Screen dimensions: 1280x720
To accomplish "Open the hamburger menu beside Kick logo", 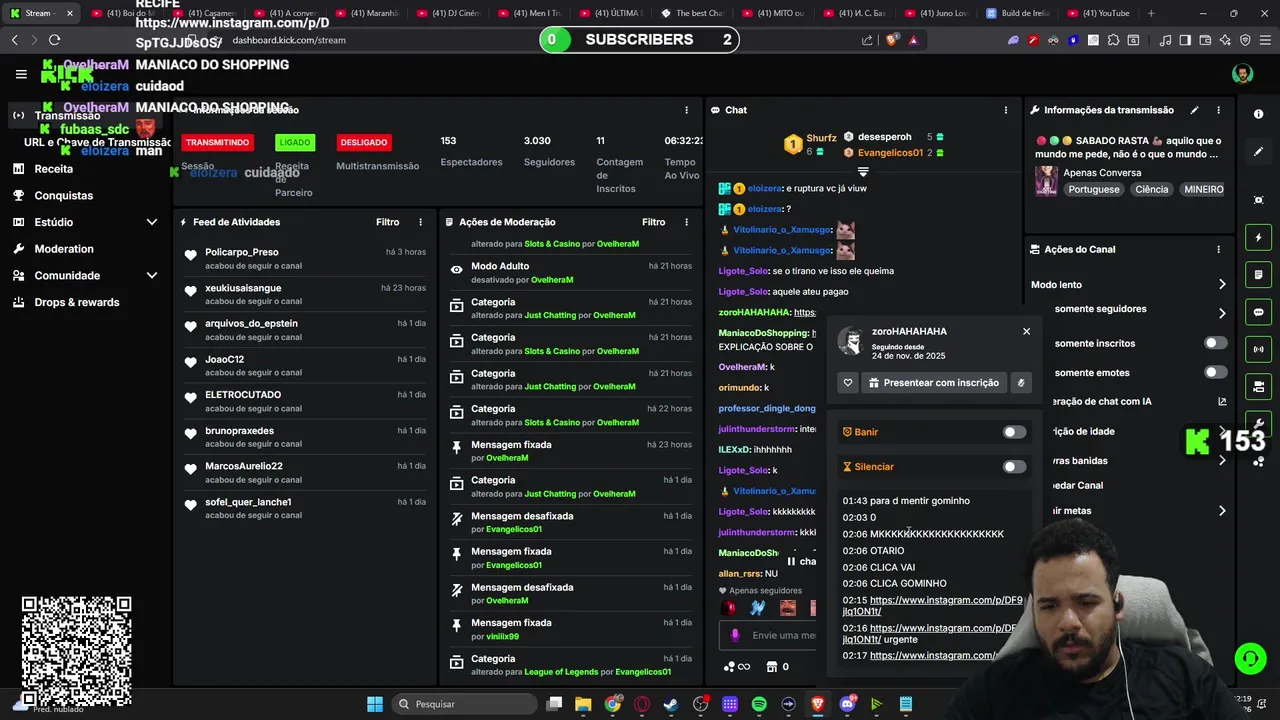I will click(x=21, y=74).
